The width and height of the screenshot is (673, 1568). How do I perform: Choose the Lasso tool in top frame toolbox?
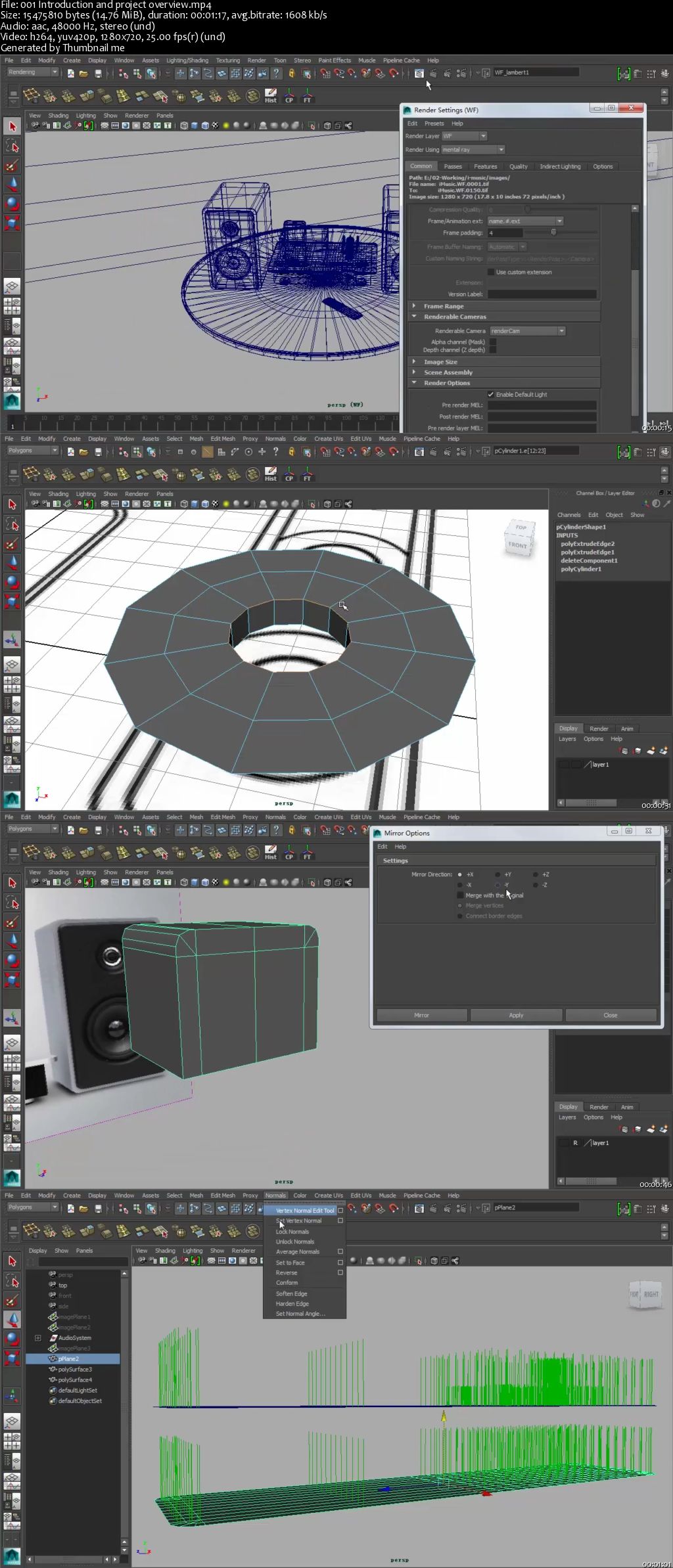12,146
